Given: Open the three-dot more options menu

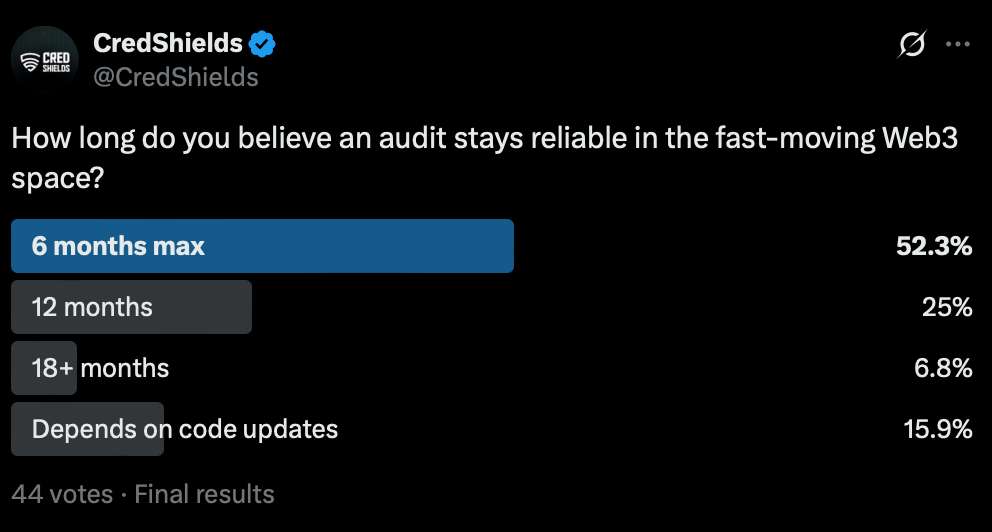Looking at the screenshot, I should point(957,44).
